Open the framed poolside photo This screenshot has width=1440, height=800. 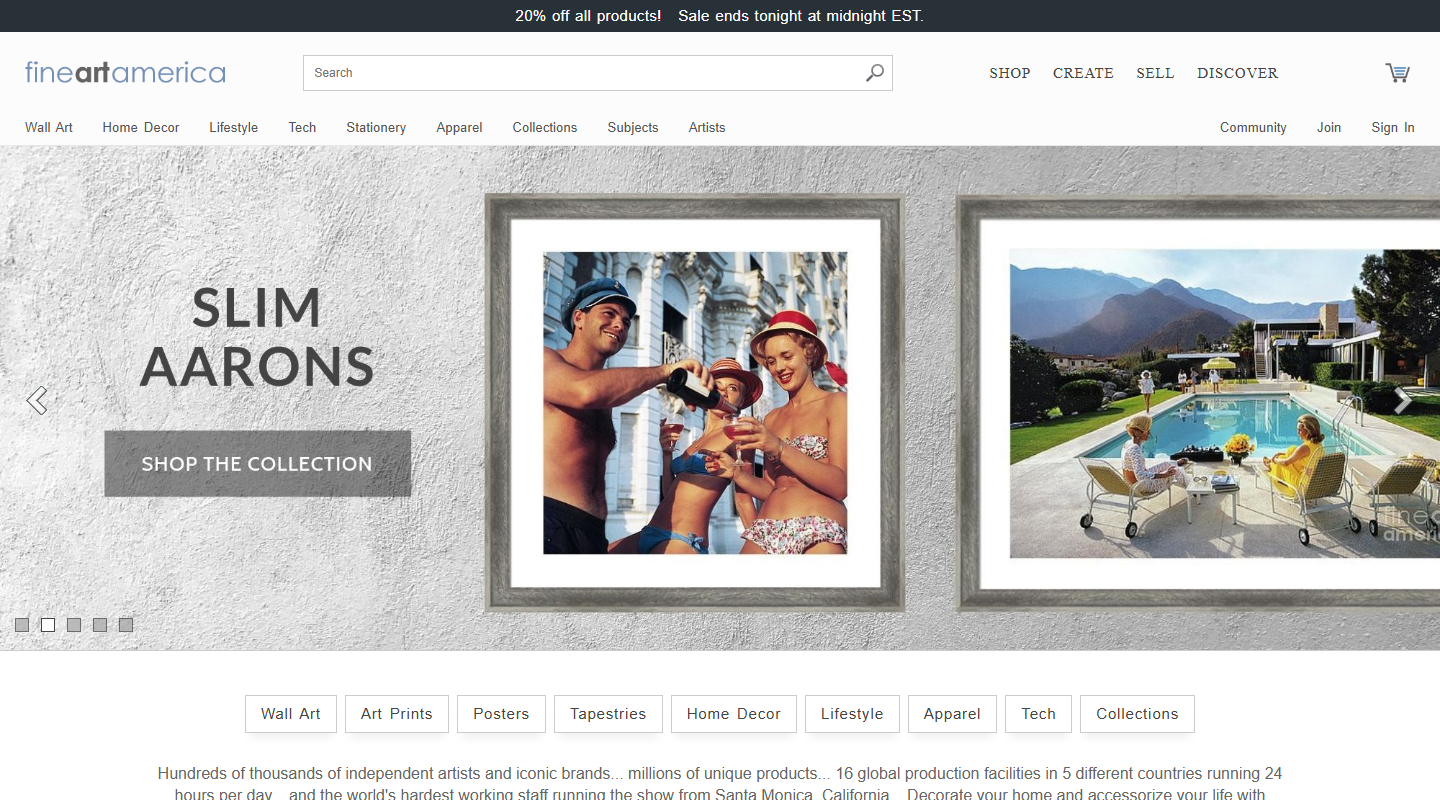pyautogui.click(x=1198, y=403)
